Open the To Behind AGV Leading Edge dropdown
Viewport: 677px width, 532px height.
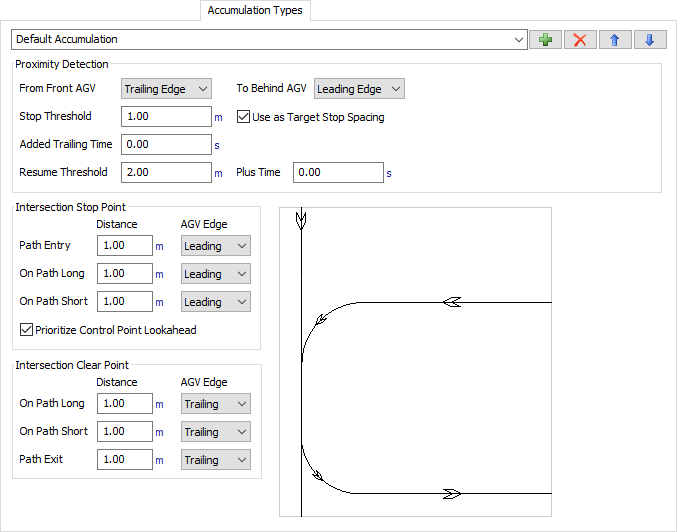(359, 89)
